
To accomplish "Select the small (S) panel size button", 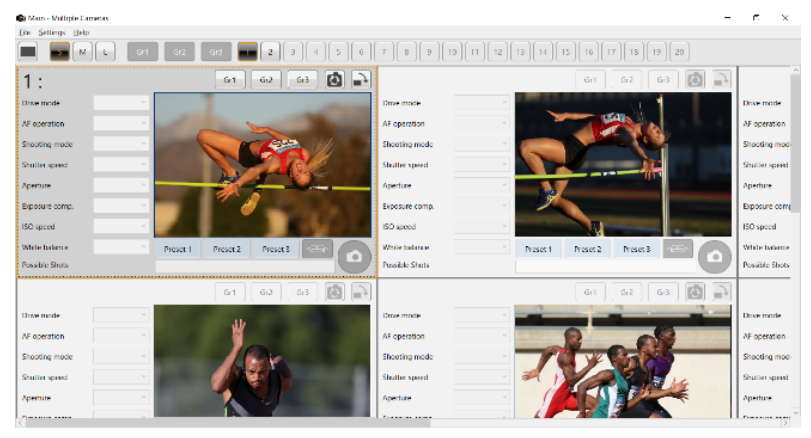I will pos(60,52).
